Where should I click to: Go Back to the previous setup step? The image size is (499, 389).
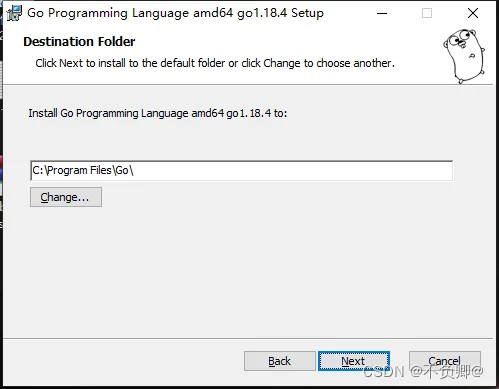tap(280, 361)
